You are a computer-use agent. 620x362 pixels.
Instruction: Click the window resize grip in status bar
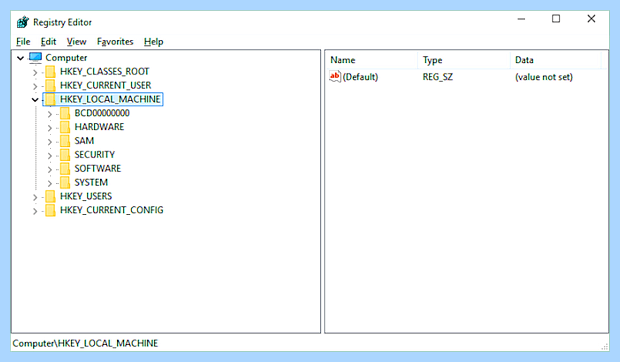605,347
